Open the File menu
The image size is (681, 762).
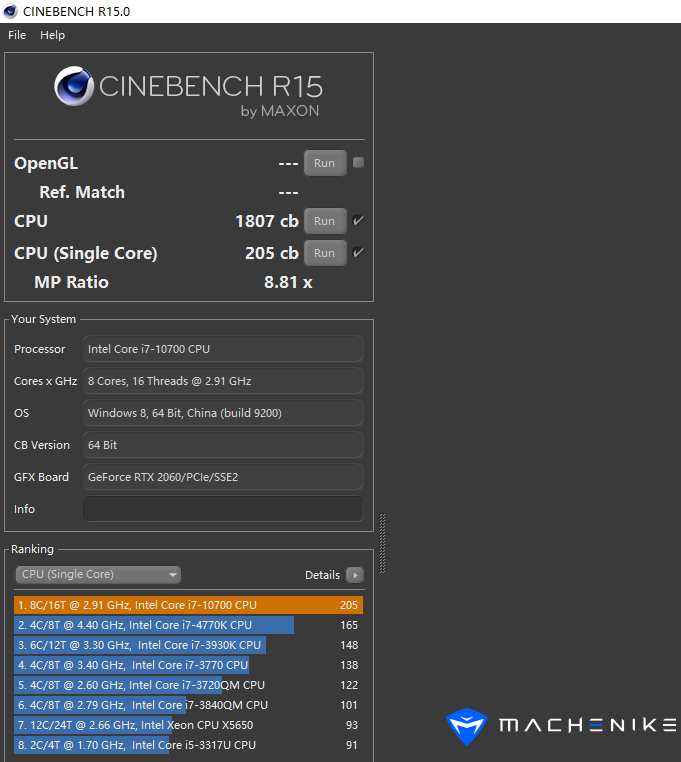pyautogui.click(x=17, y=35)
